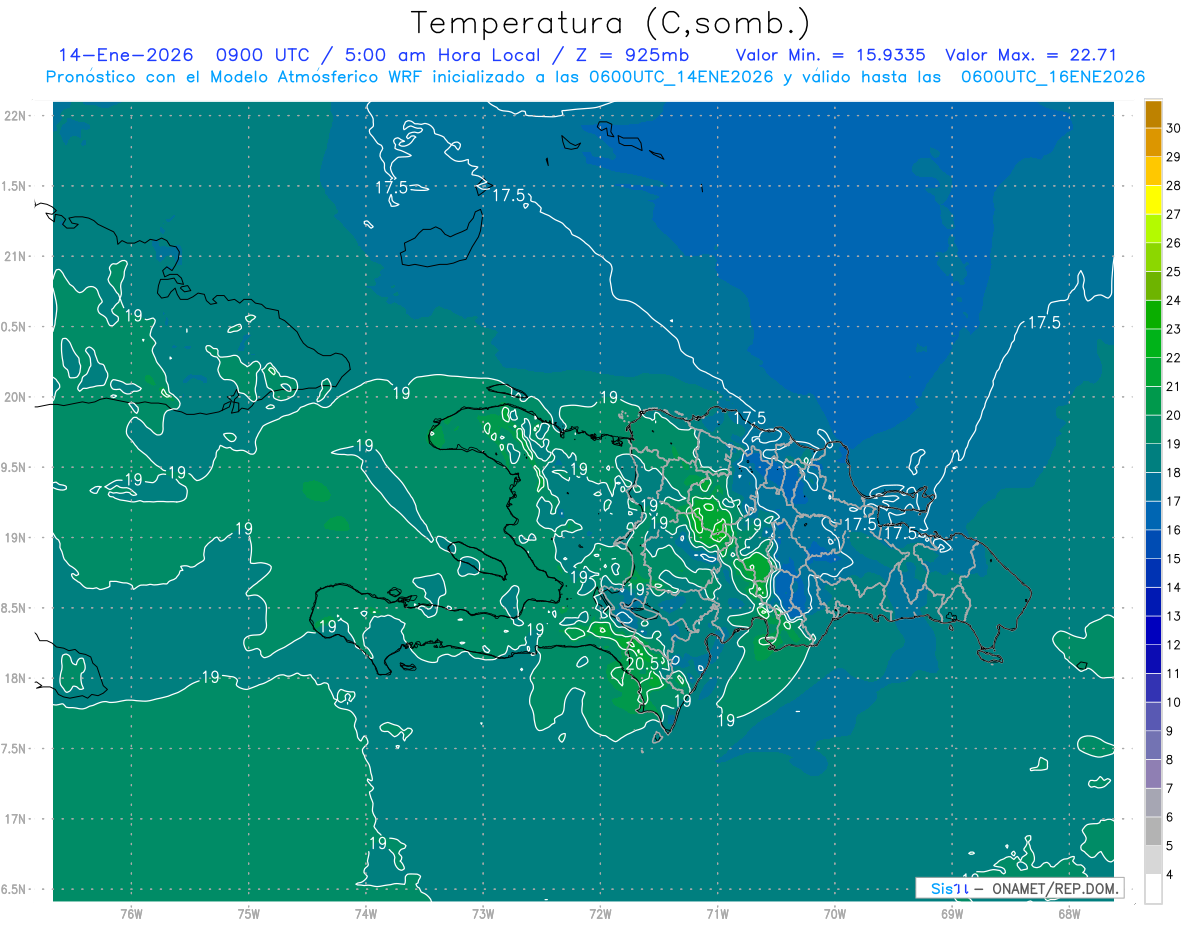Image resolution: width=1200 pixels, height=927 pixels.
Task: Click the yellow swatch between 27 and 28
Action: tap(1153, 200)
